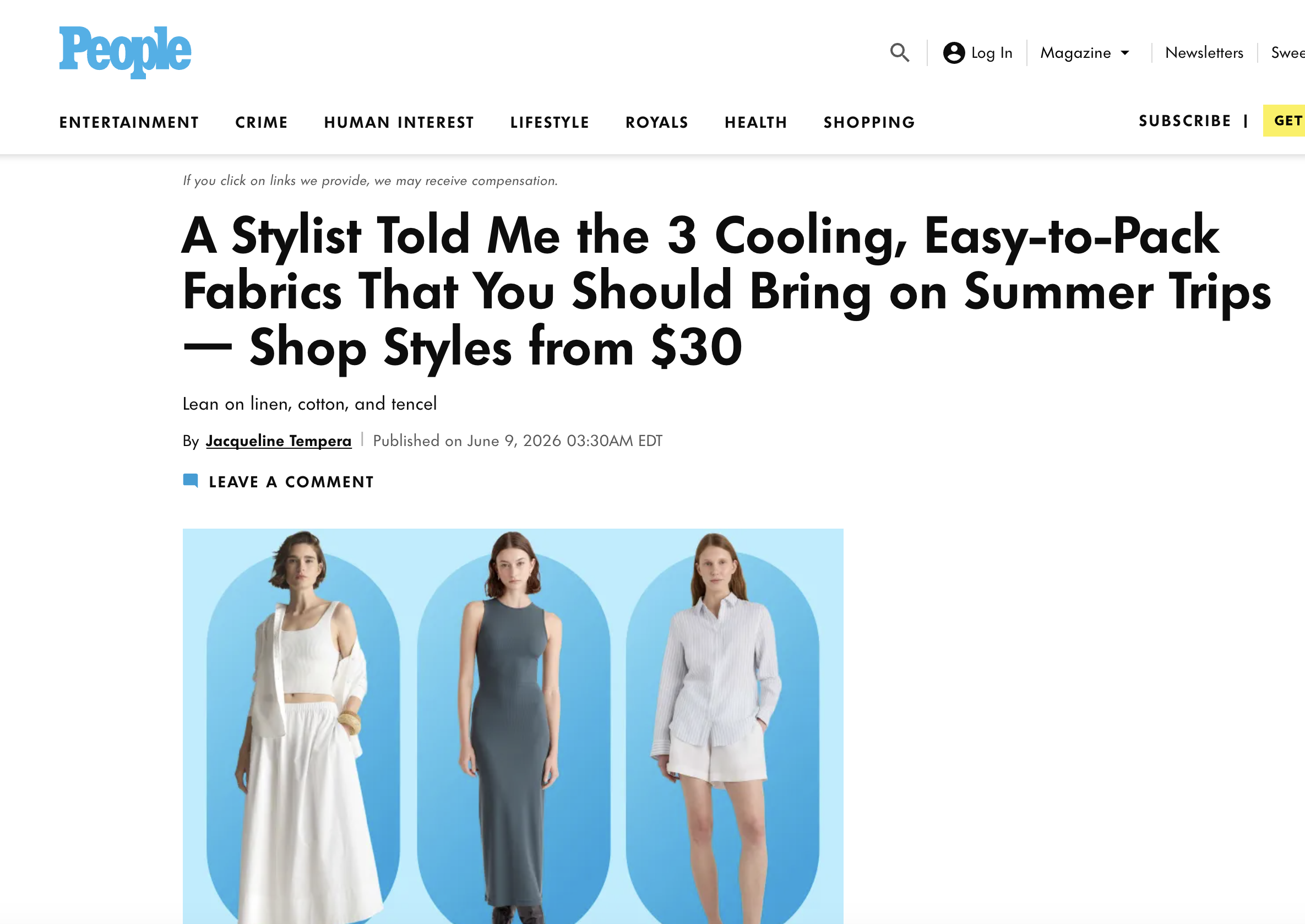Expand the Magazine dropdown arrow
This screenshot has height=924, width=1305.
pyautogui.click(x=1124, y=53)
